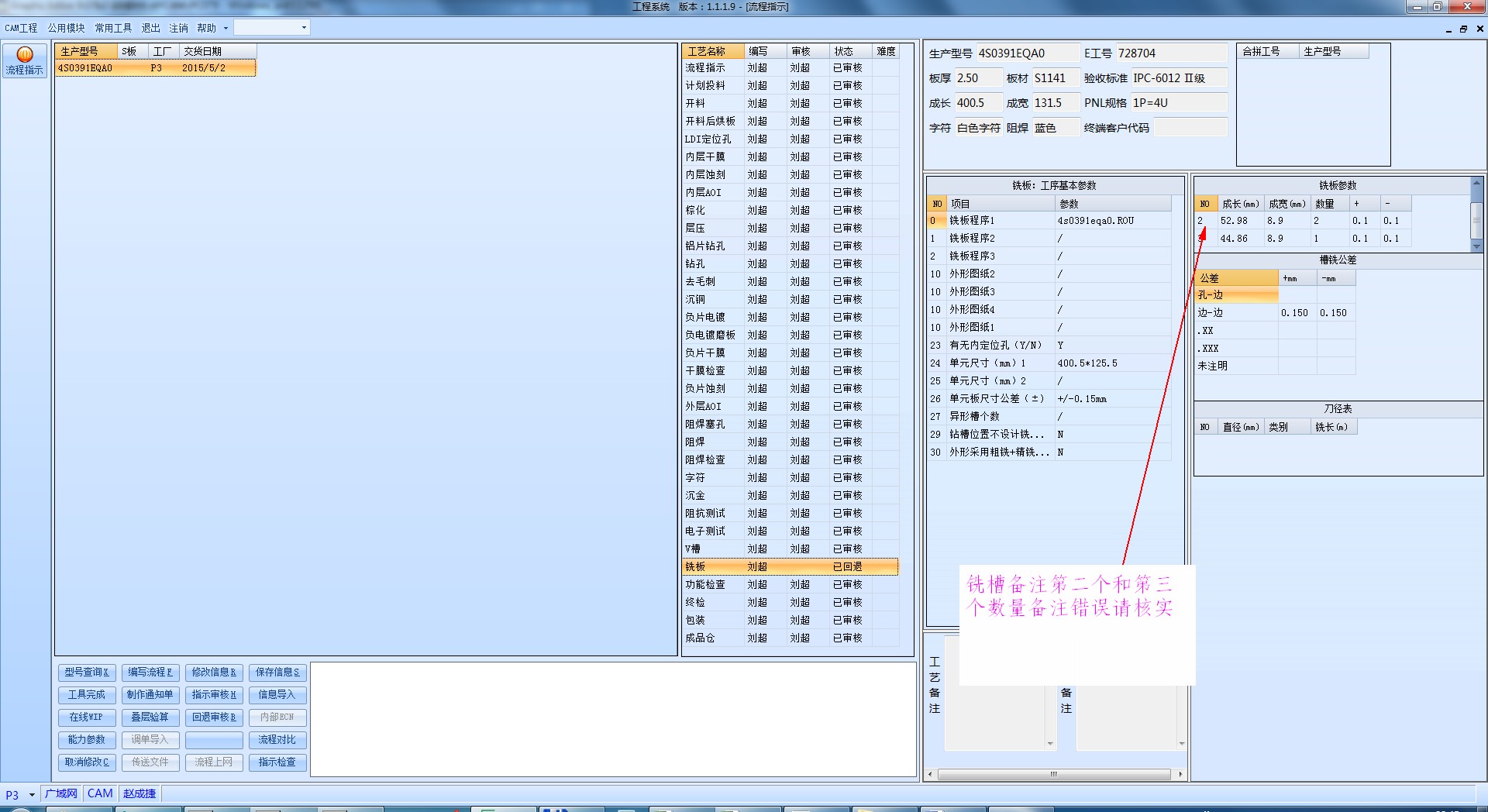This screenshot has width=1488, height=812.
Task: Click the 注销 menu item
Action: coord(178,28)
